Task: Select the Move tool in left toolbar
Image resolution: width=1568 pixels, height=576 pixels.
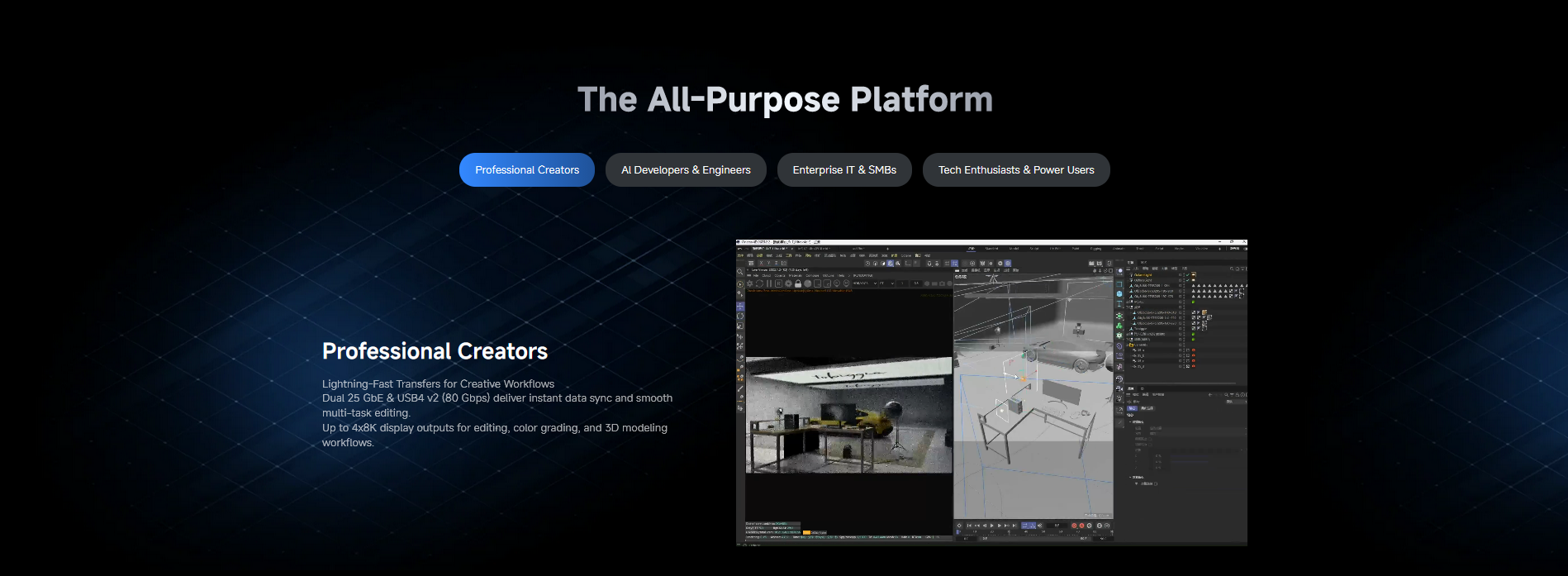Action: tap(740, 307)
